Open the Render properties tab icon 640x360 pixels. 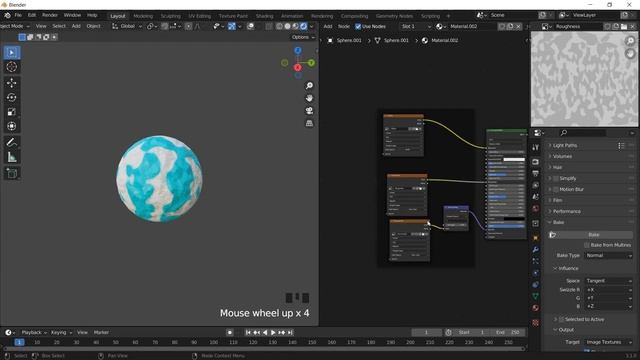click(536, 162)
